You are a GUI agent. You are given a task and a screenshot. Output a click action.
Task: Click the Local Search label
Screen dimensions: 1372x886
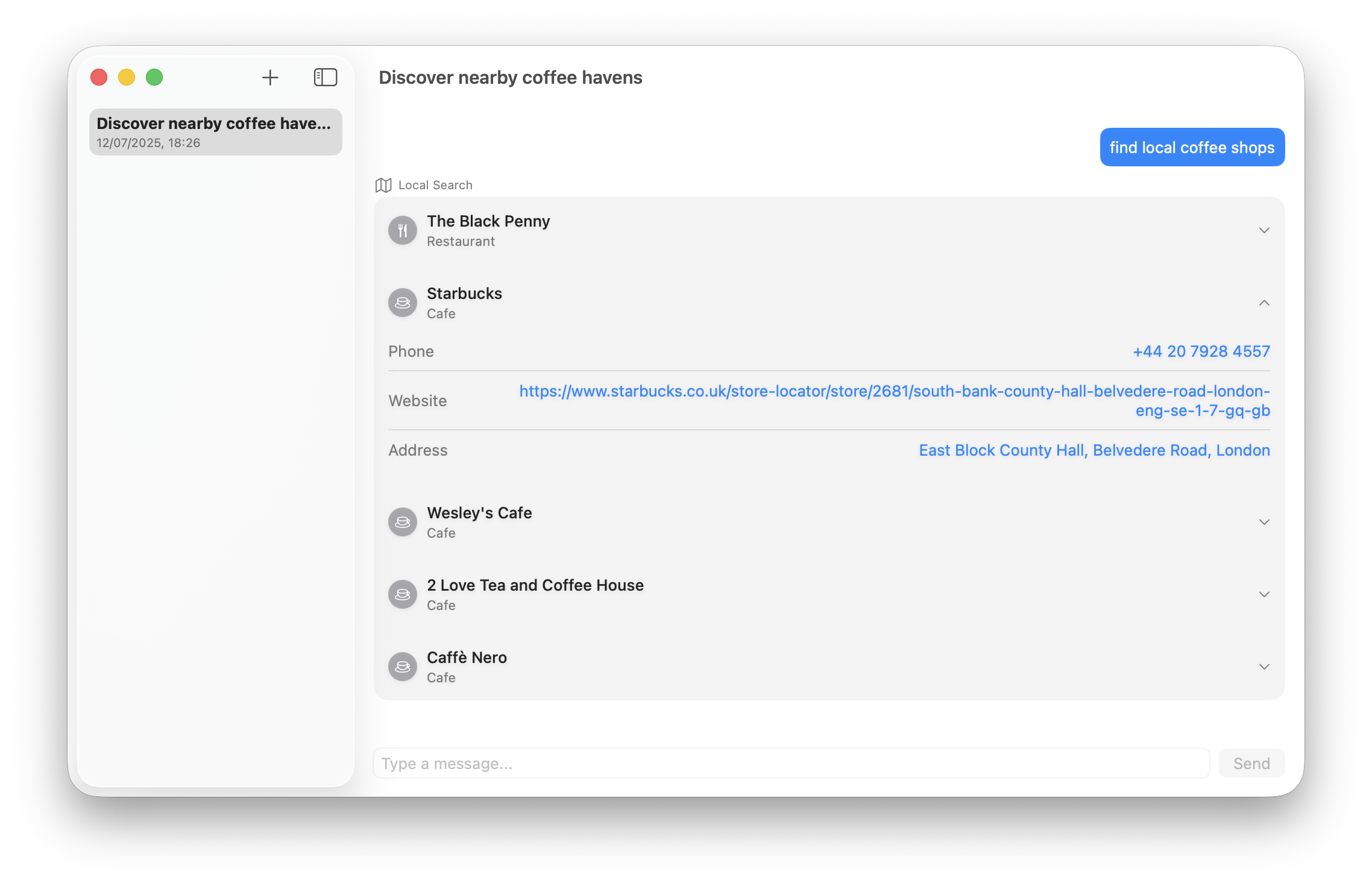[x=435, y=185]
